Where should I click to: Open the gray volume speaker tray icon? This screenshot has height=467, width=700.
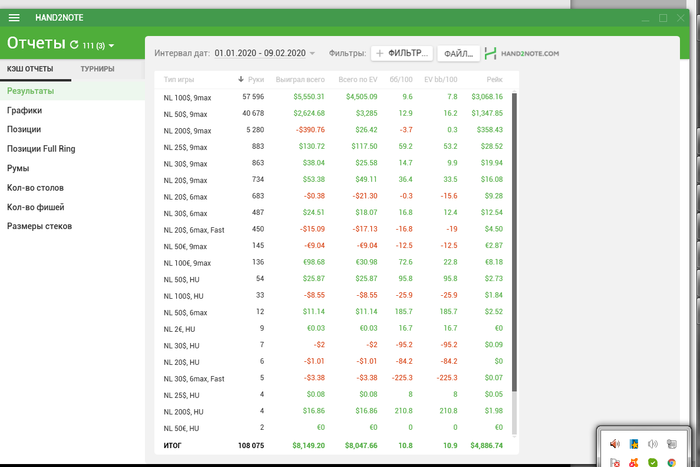[653, 444]
